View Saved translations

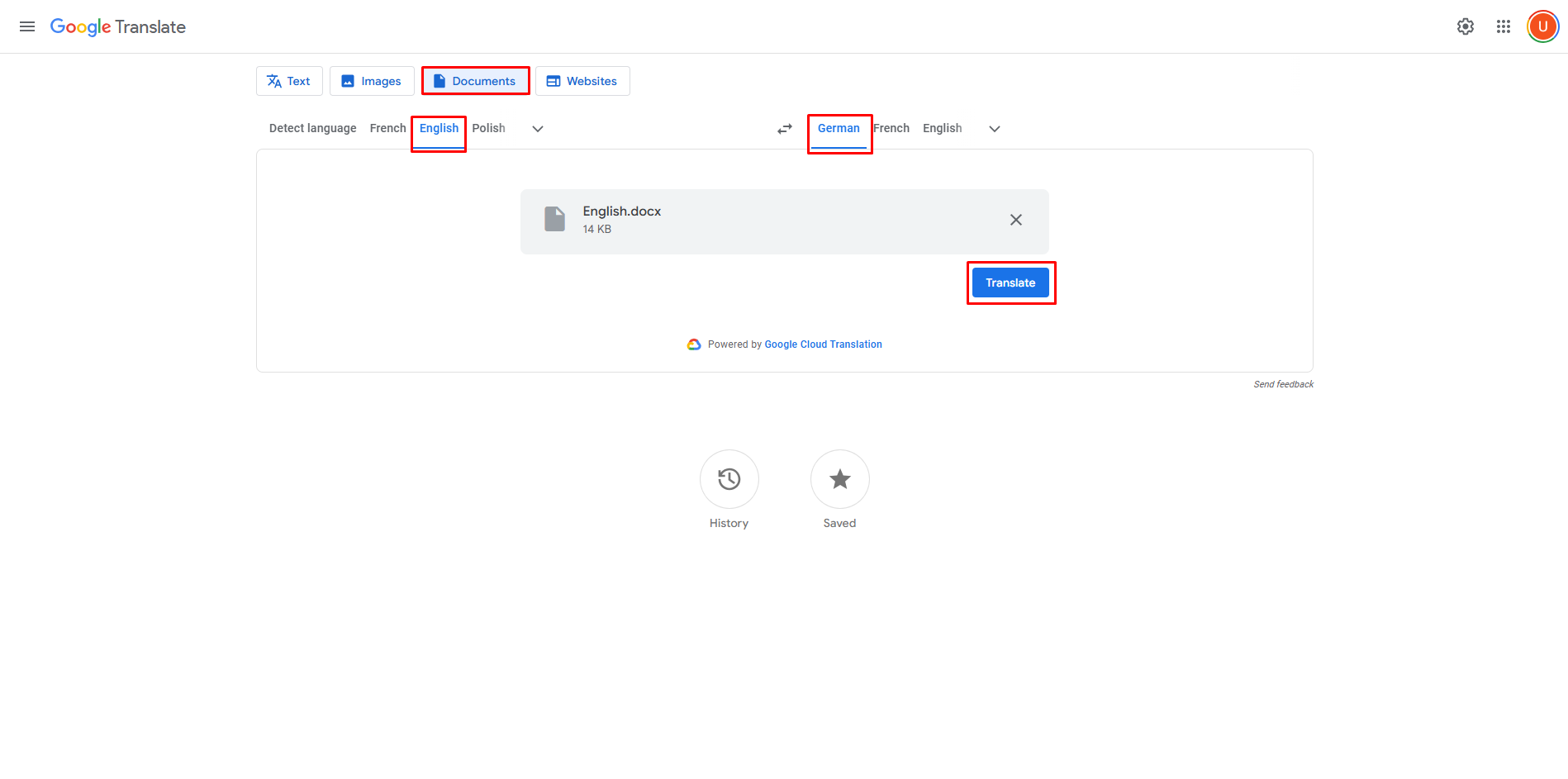click(x=839, y=479)
